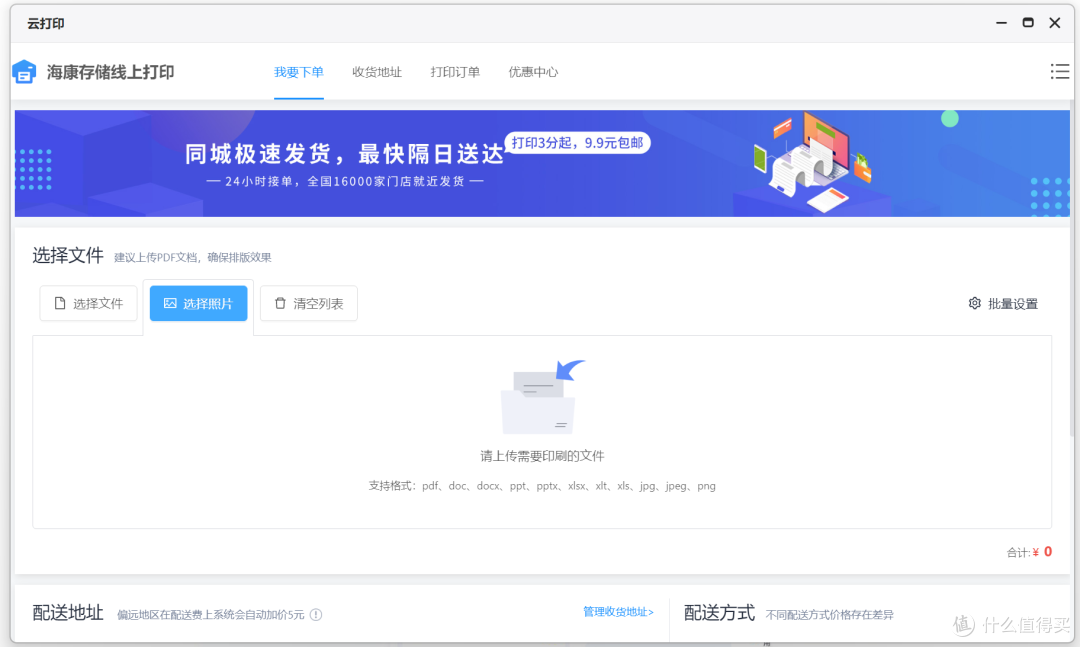Click the 清空列表 button

pyautogui.click(x=309, y=303)
